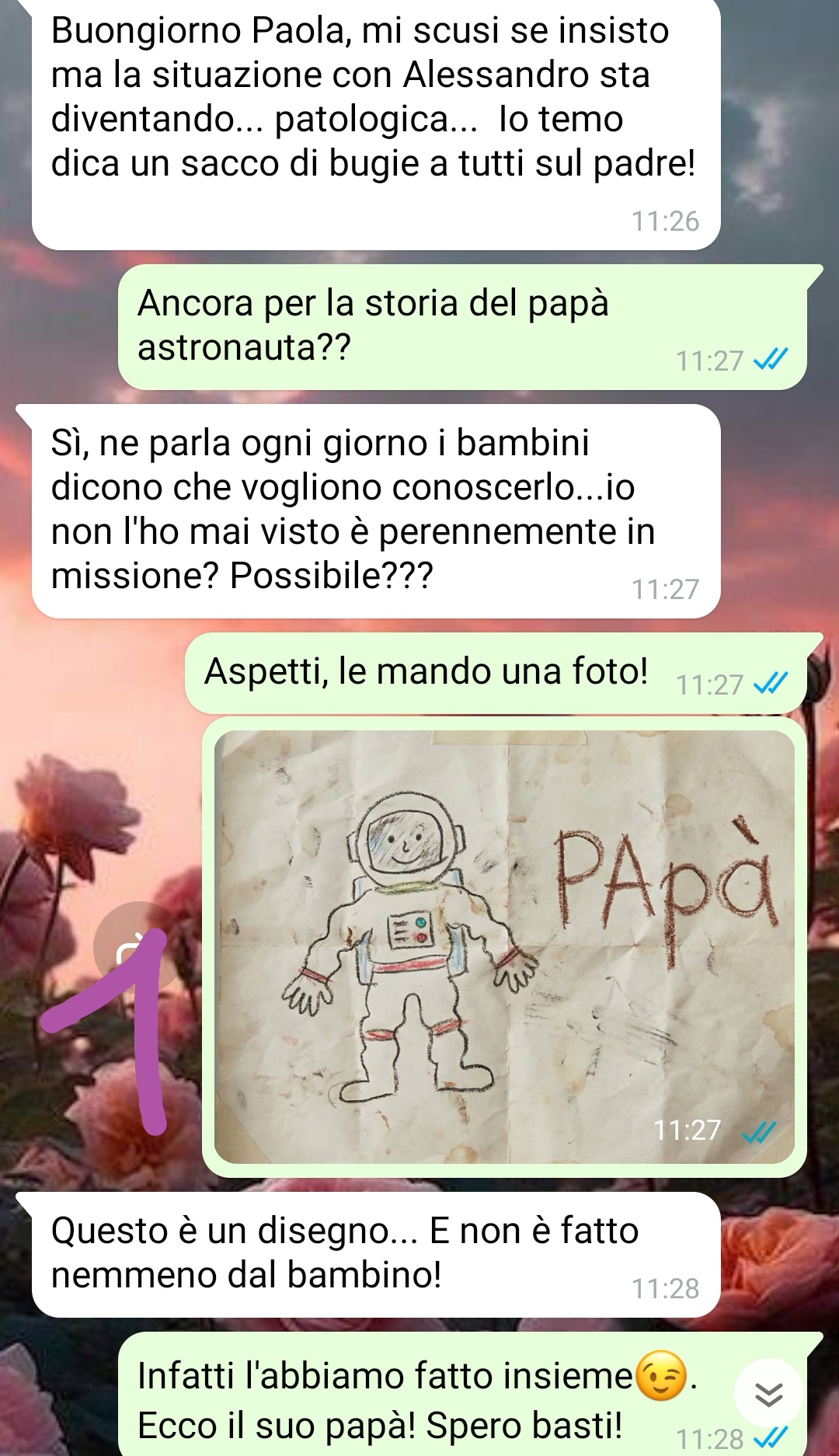Image resolution: width=839 pixels, height=1456 pixels.
Task: Tap the 11:27 timestamp on 'Possibile???' message
Action: click(665, 590)
